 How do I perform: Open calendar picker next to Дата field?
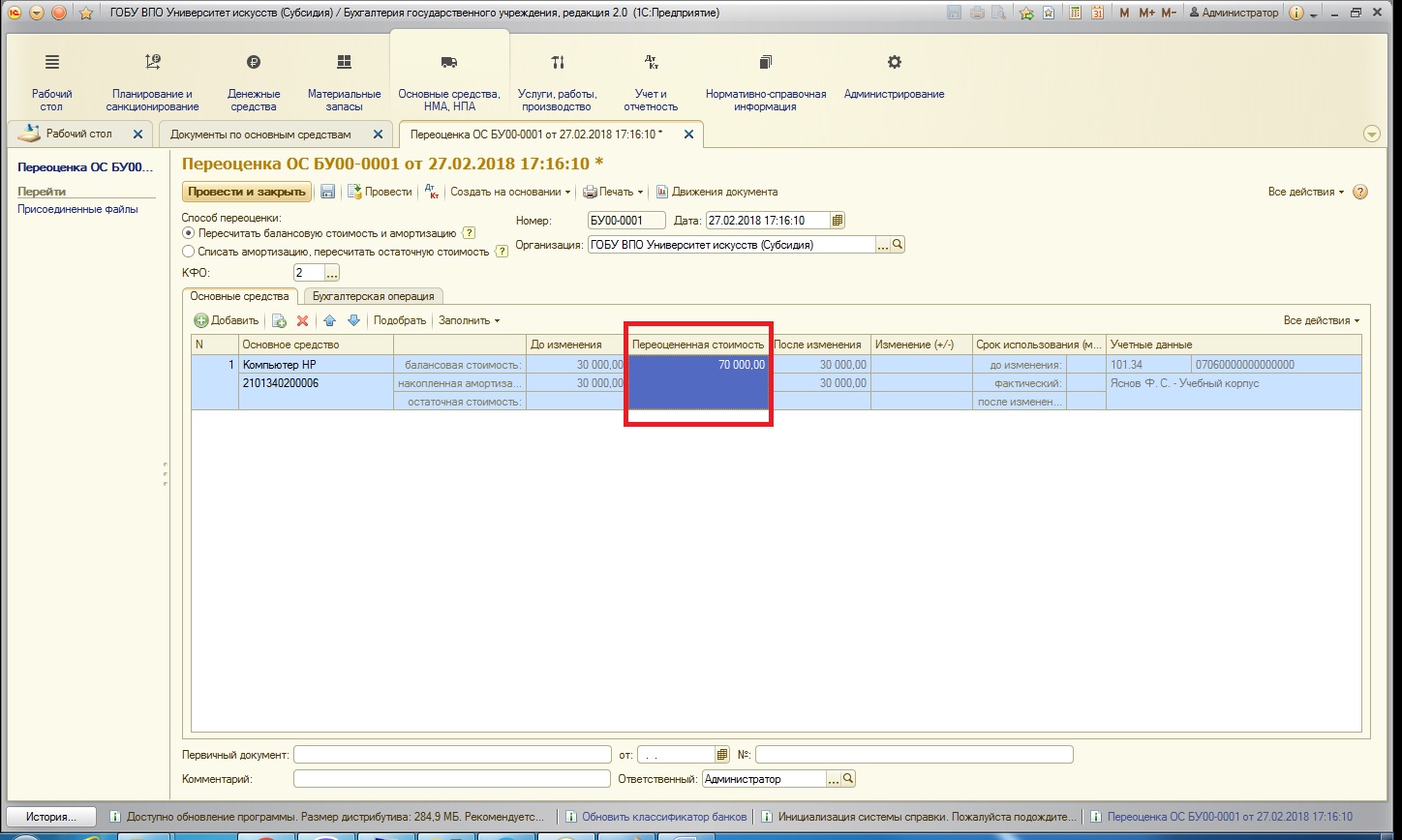[838, 221]
